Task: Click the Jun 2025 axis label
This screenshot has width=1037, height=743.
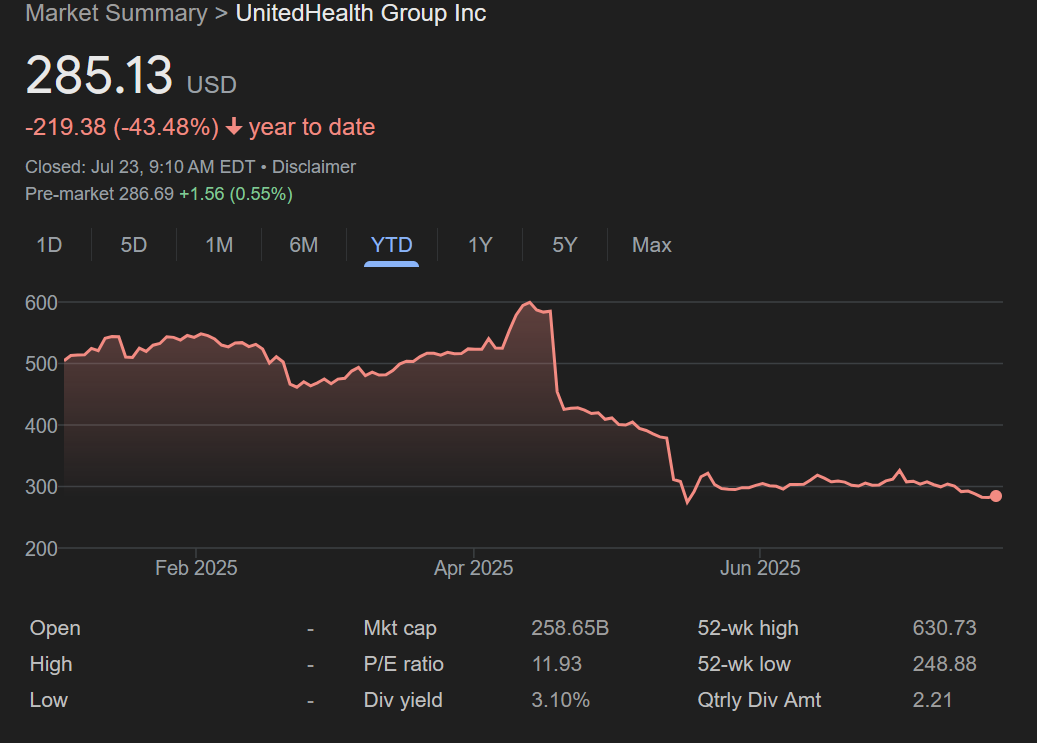Action: point(760,568)
